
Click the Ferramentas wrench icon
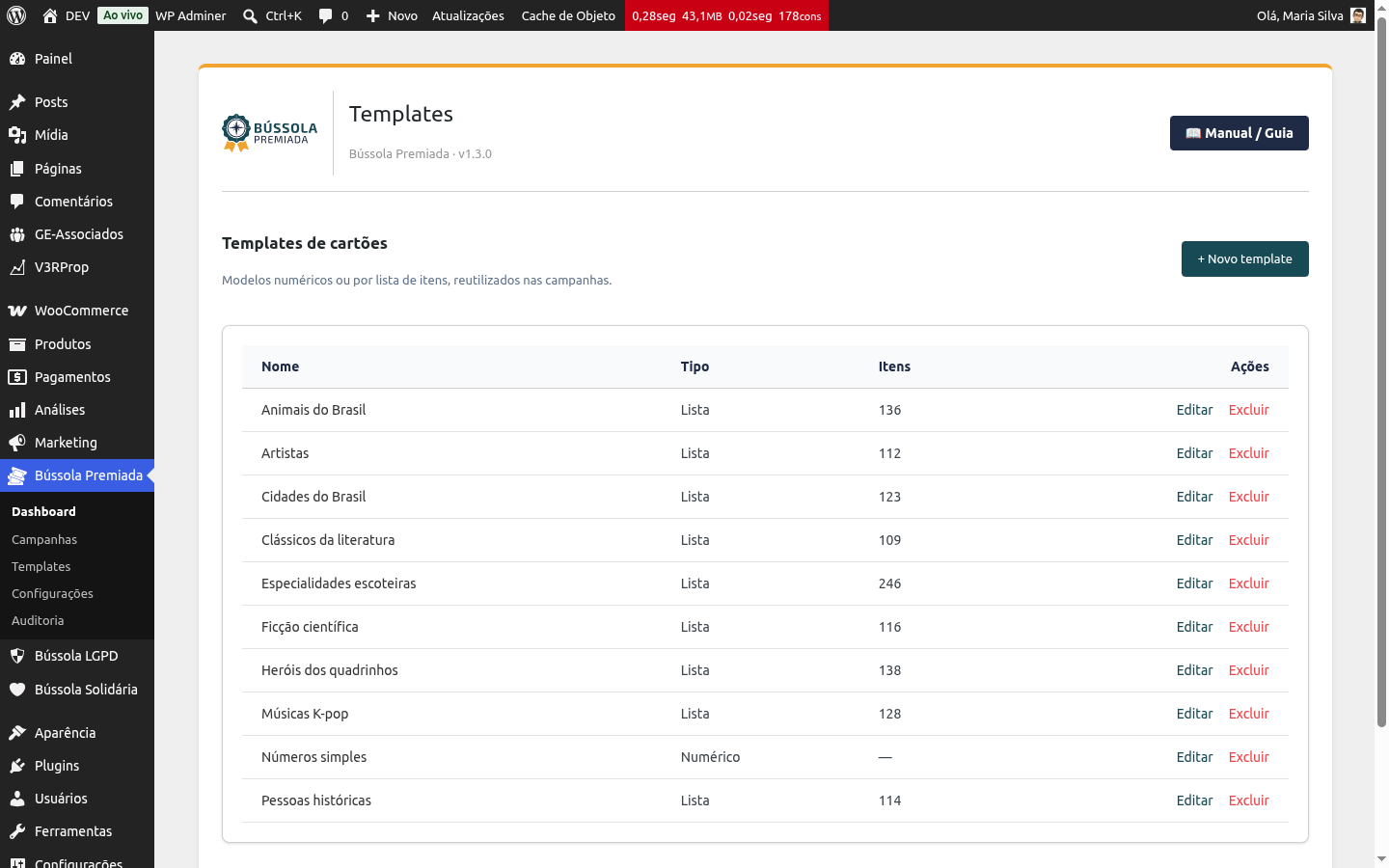(x=17, y=831)
